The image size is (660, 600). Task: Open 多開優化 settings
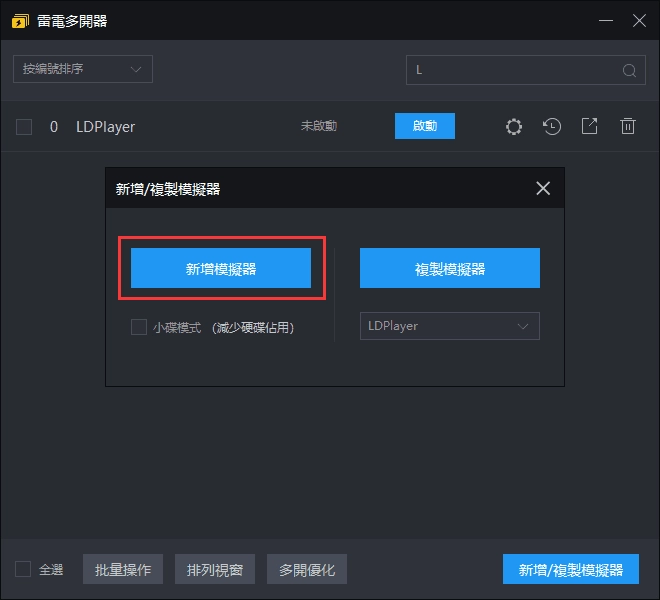(x=307, y=569)
